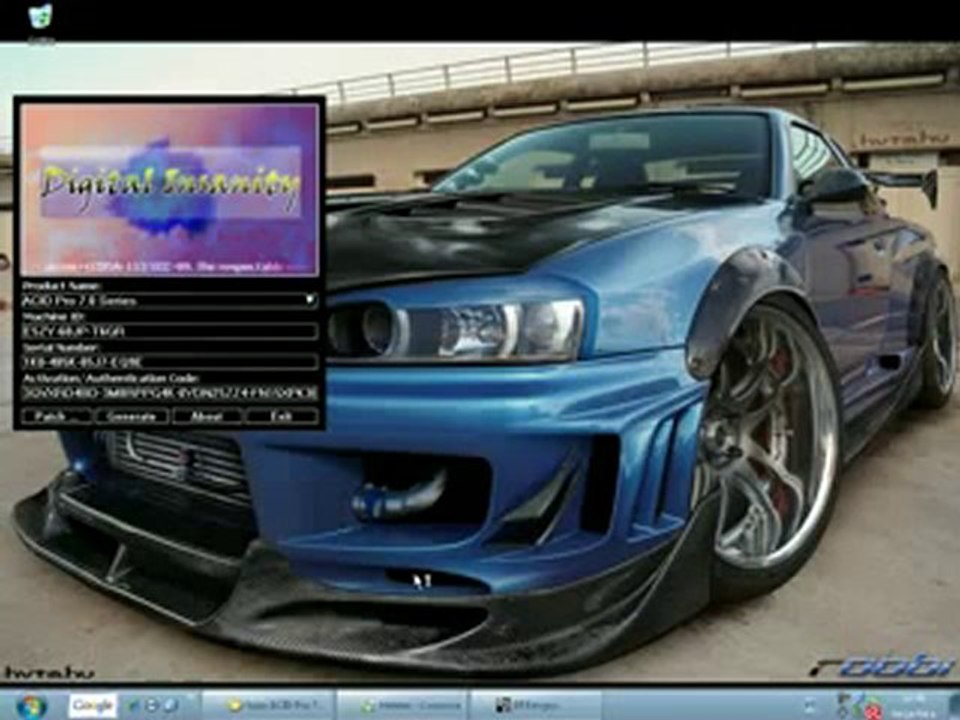This screenshot has width=960, height=720.
Task: Click the Digital Insanity banner image
Action: [170, 189]
